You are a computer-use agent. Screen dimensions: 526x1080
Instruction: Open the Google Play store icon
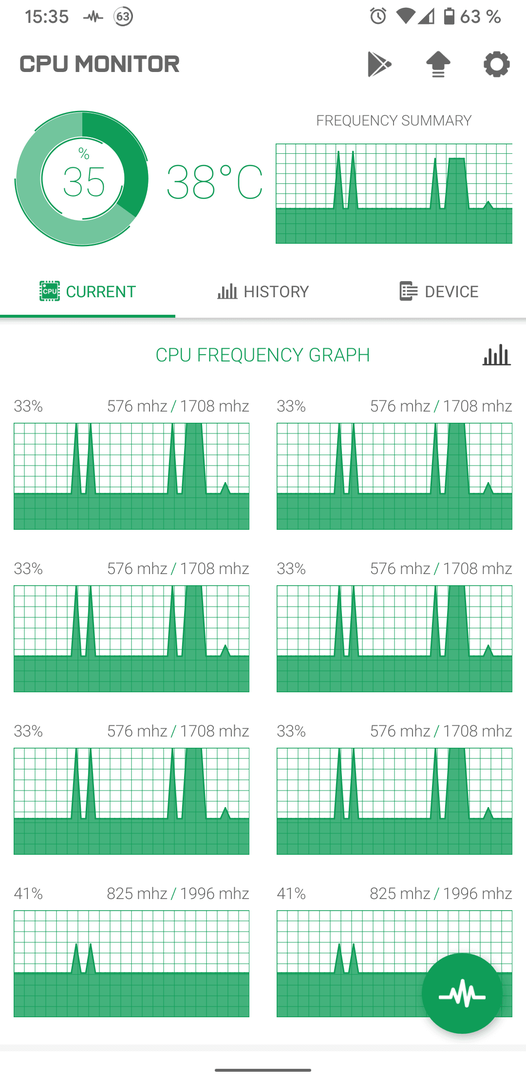(379, 65)
